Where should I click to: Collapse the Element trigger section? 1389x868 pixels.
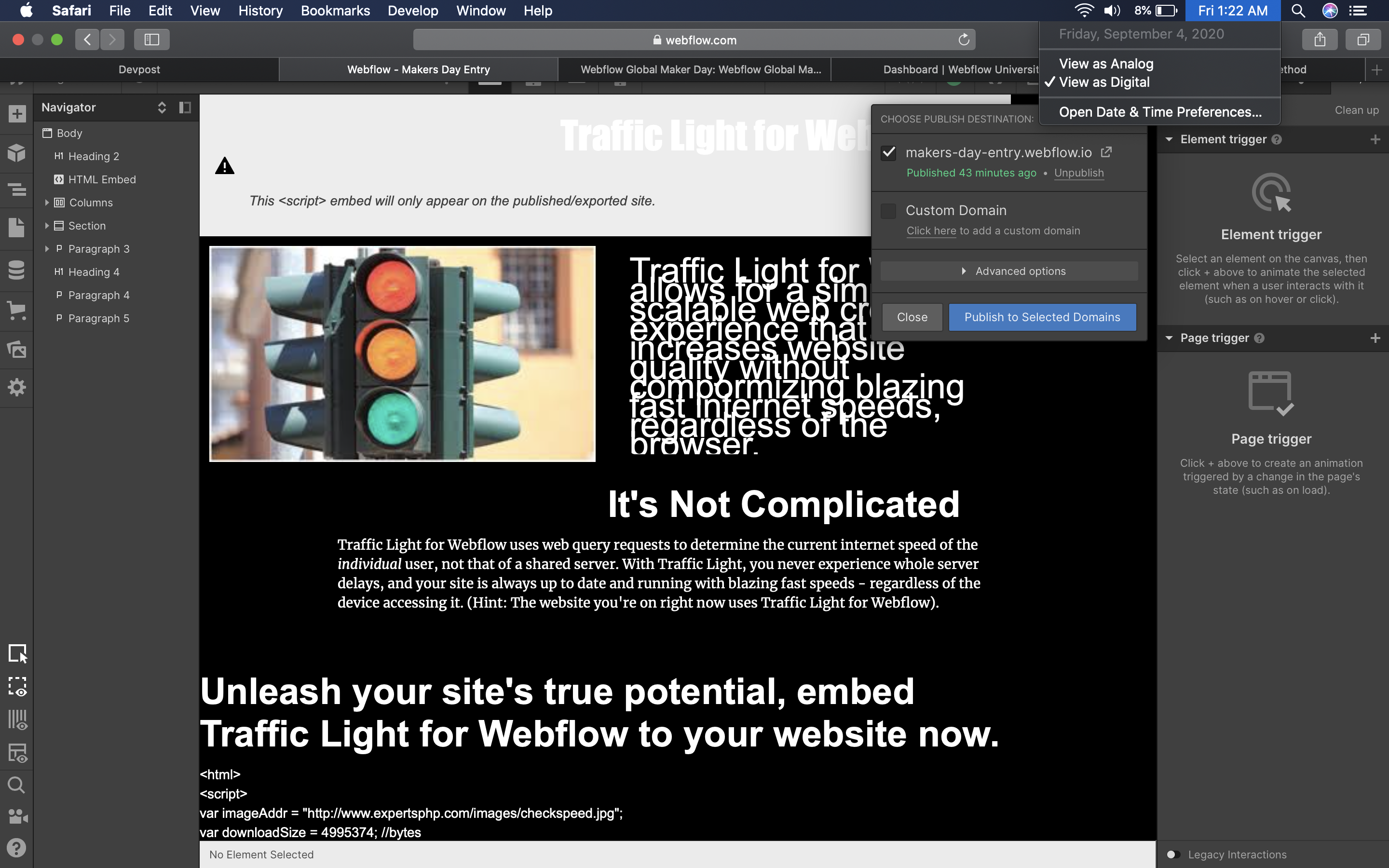click(x=1169, y=139)
